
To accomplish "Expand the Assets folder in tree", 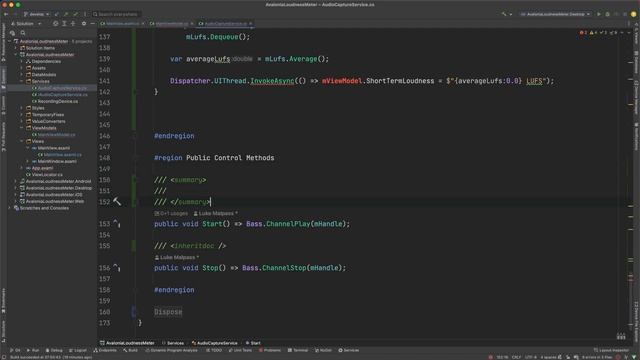I will pyautogui.click(x=22, y=68).
